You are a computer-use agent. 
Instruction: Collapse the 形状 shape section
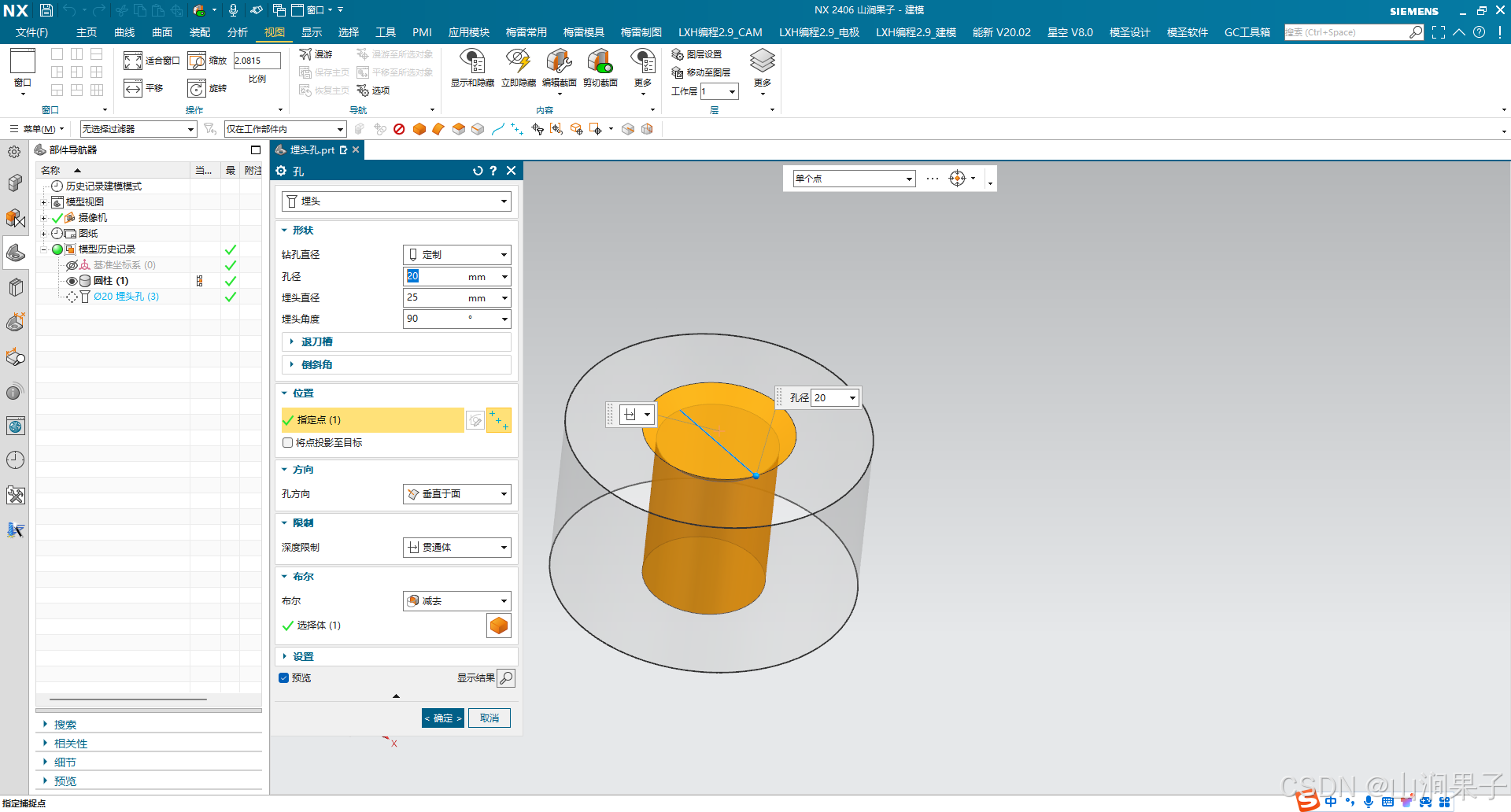[x=397, y=231]
